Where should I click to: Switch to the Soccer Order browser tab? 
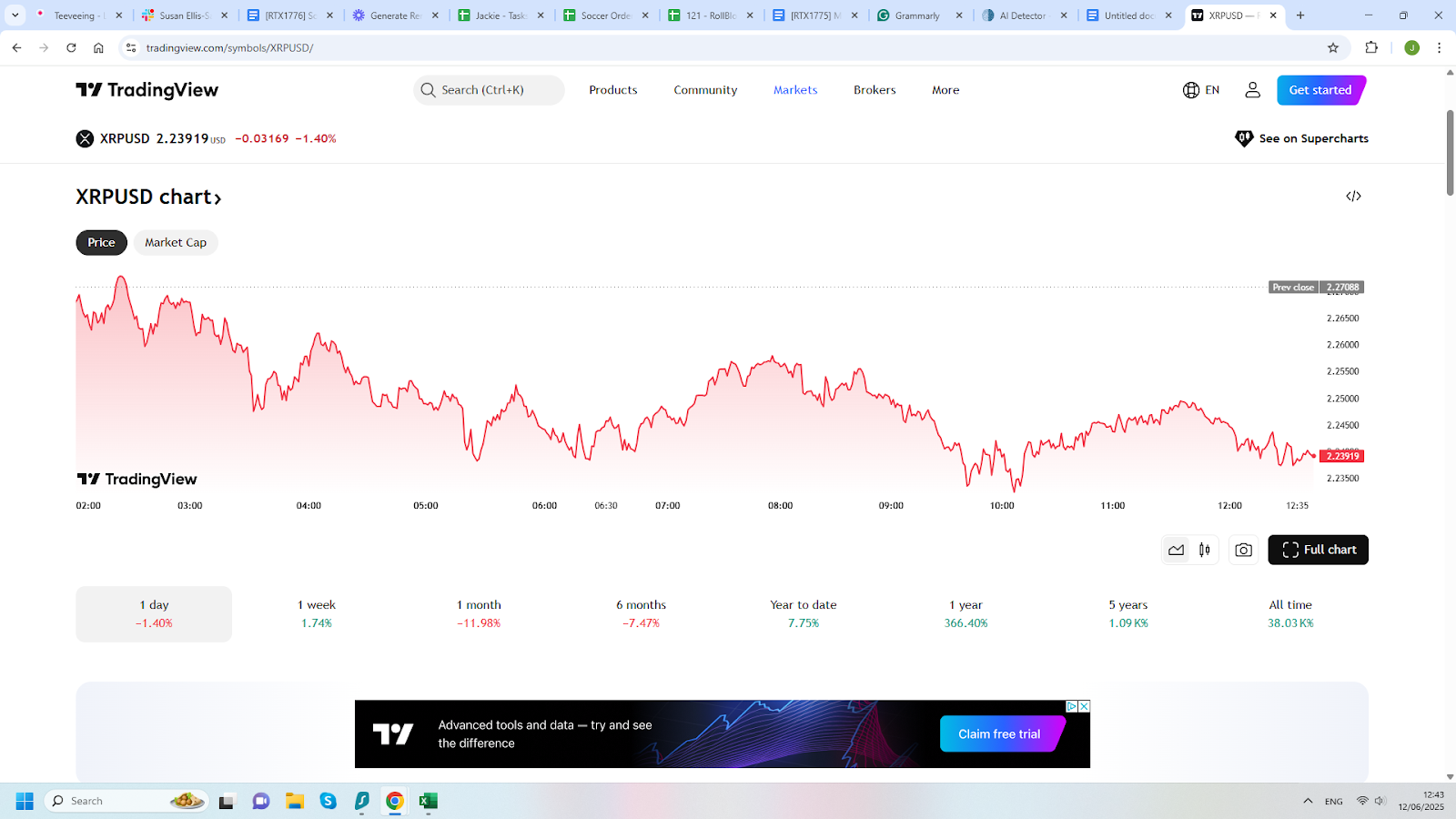pyautogui.click(x=606, y=15)
